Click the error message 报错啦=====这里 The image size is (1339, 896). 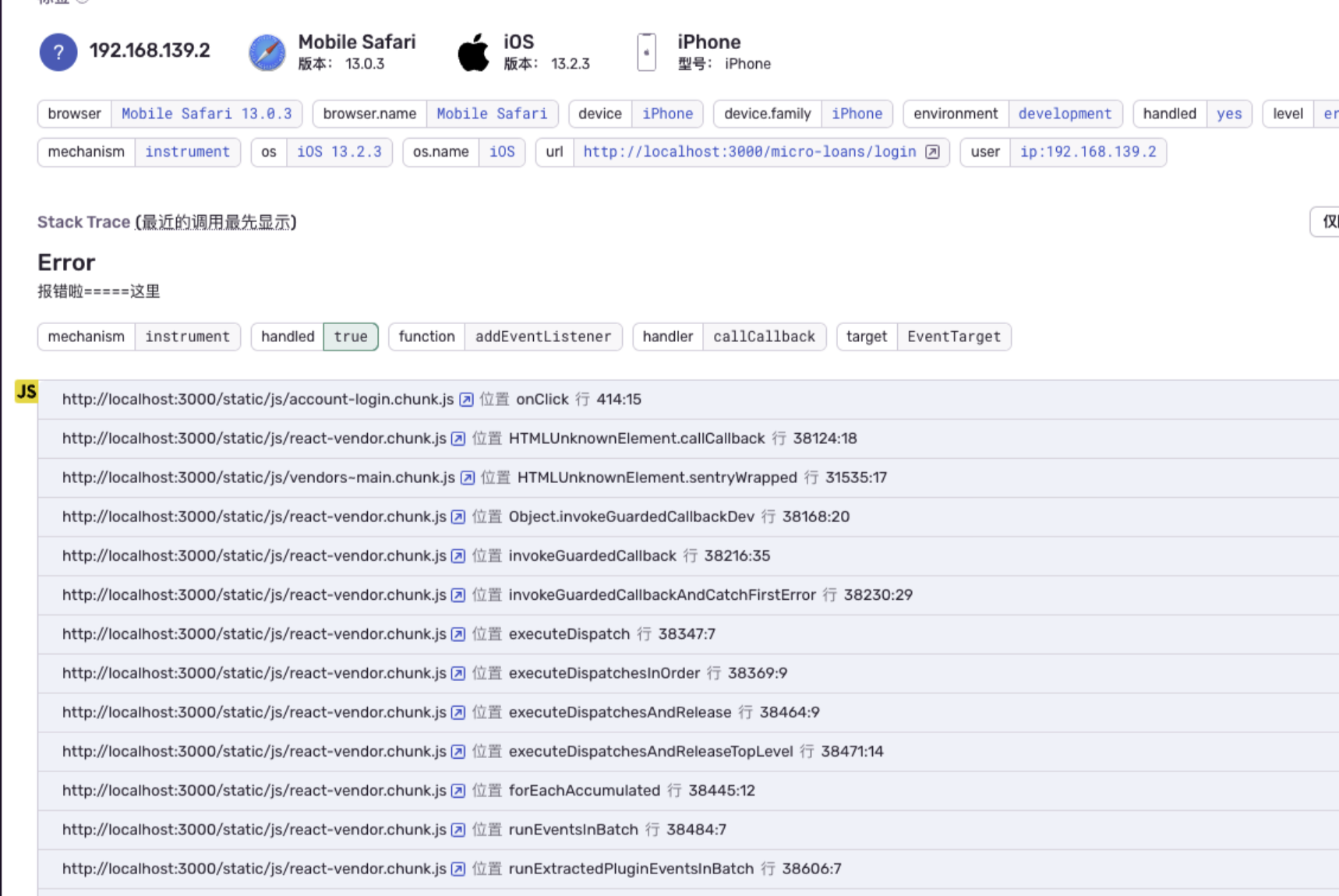[99, 291]
